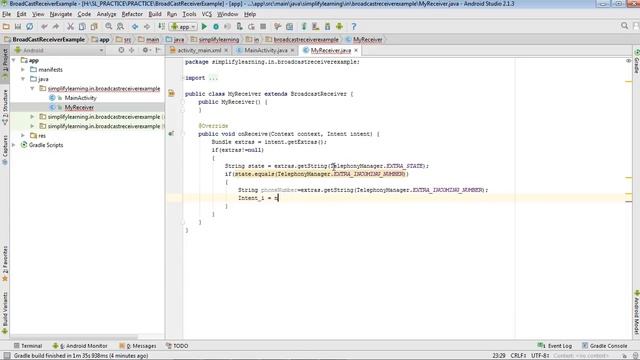This screenshot has width=640, height=360.
Task: Open the Event Log
Action: tap(554, 346)
